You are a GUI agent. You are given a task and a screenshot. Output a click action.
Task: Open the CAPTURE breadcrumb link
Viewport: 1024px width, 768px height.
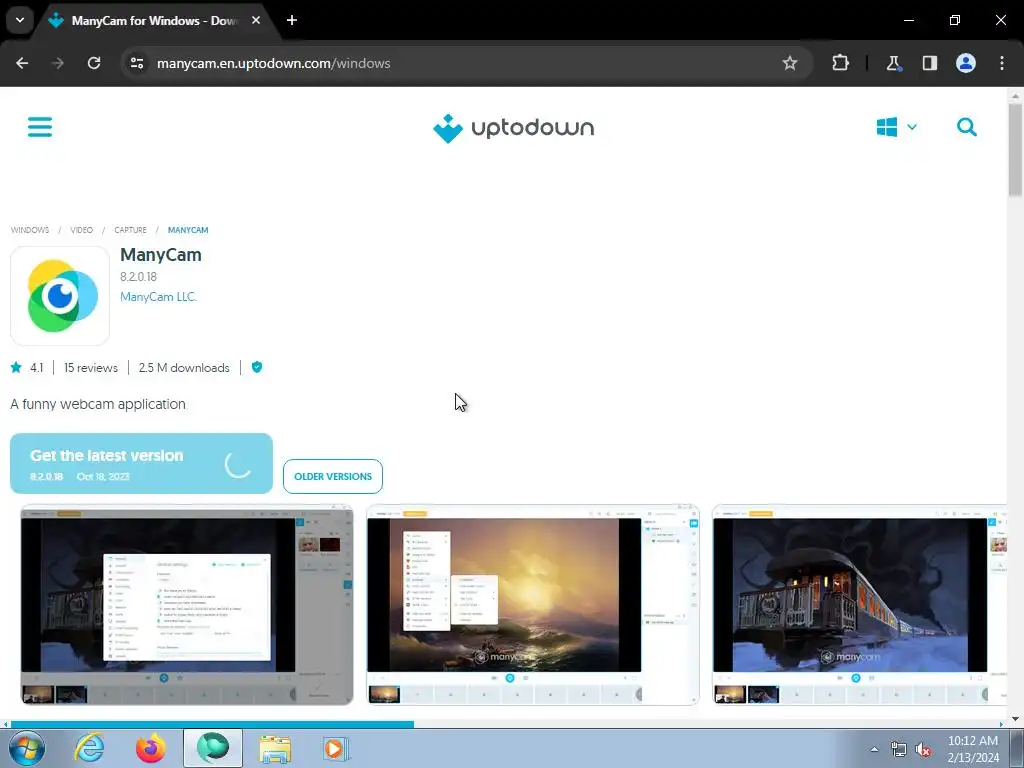pos(130,230)
